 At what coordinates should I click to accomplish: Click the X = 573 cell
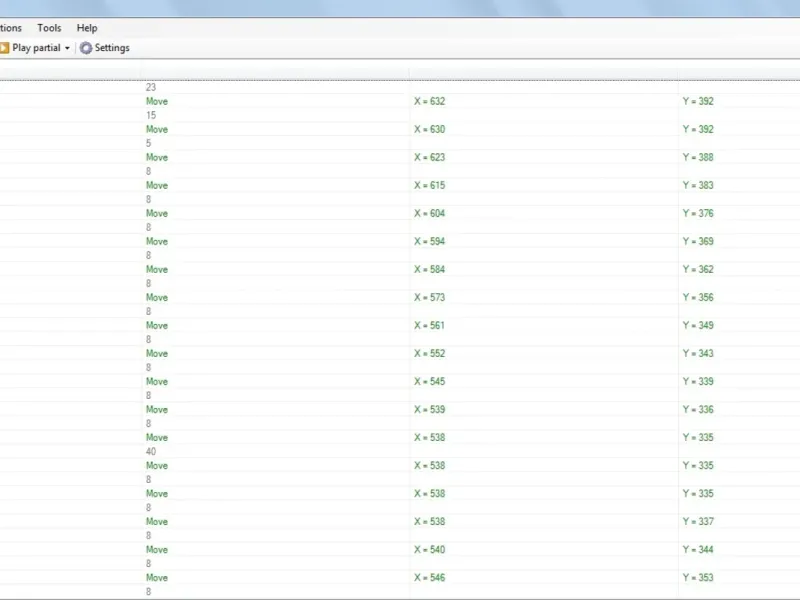[x=430, y=297]
